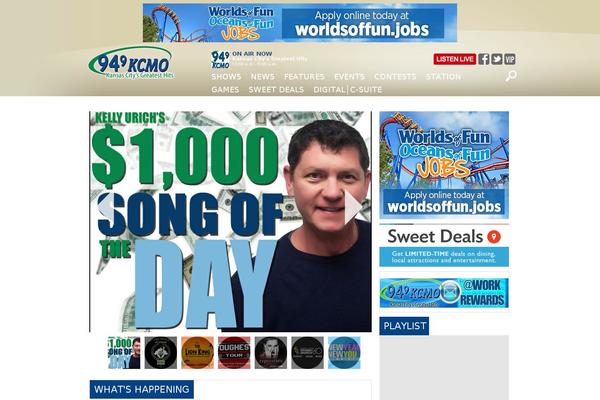Select the Song of the Day thumbnail
The height and width of the screenshot is (400, 600).
(124, 353)
